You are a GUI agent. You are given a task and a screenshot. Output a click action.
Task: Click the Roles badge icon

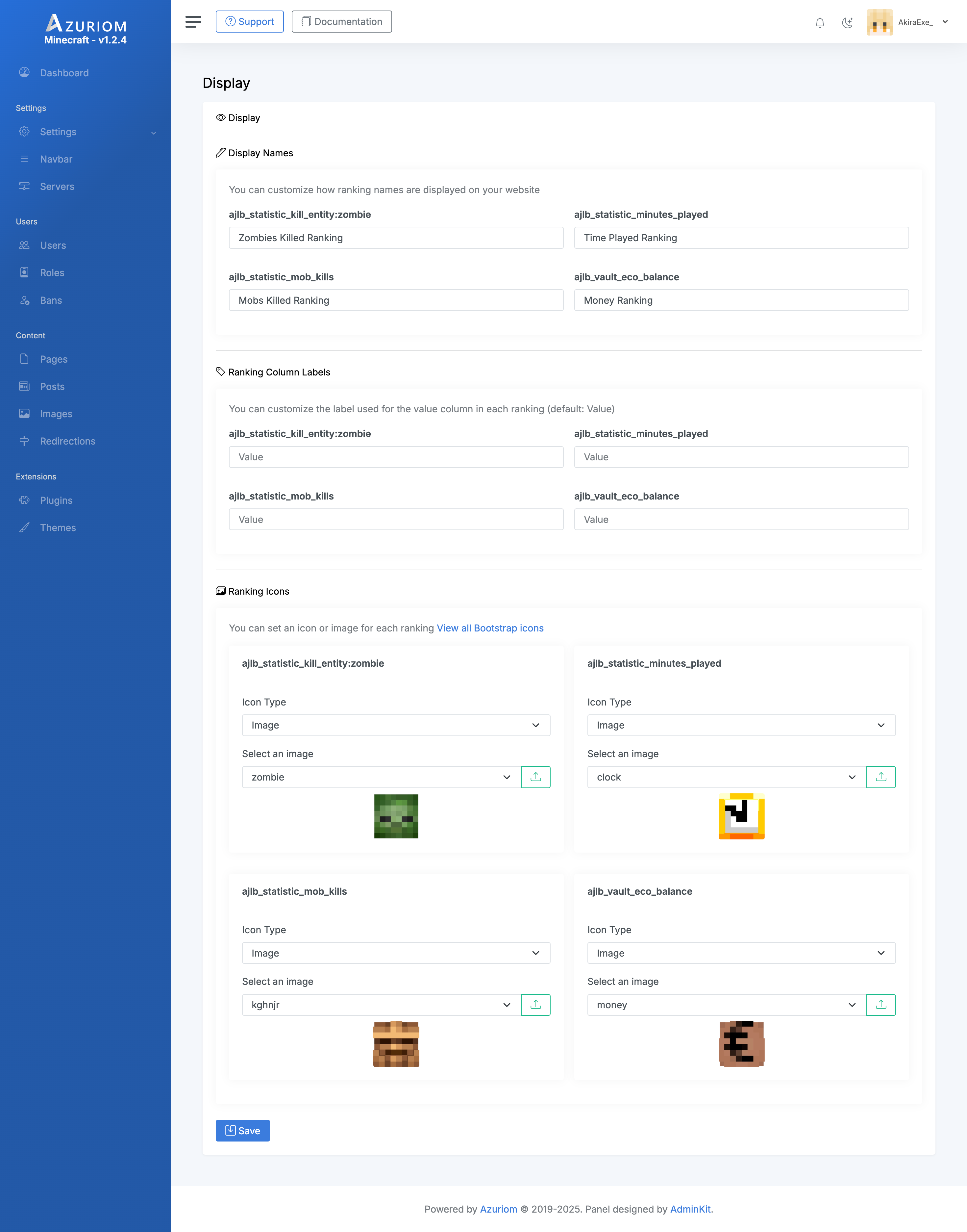point(24,272)
